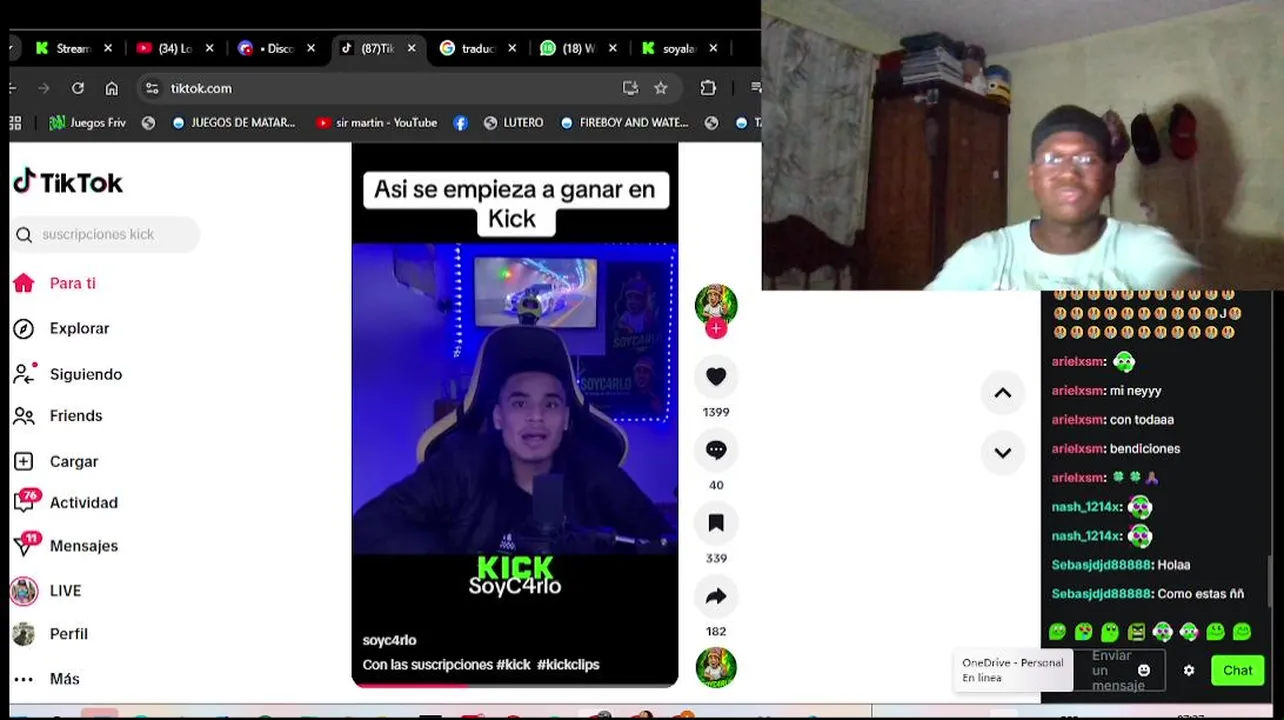The image size is (1284, 720).
Task: Click the browser home icon
Action: (x=112, y=88)
